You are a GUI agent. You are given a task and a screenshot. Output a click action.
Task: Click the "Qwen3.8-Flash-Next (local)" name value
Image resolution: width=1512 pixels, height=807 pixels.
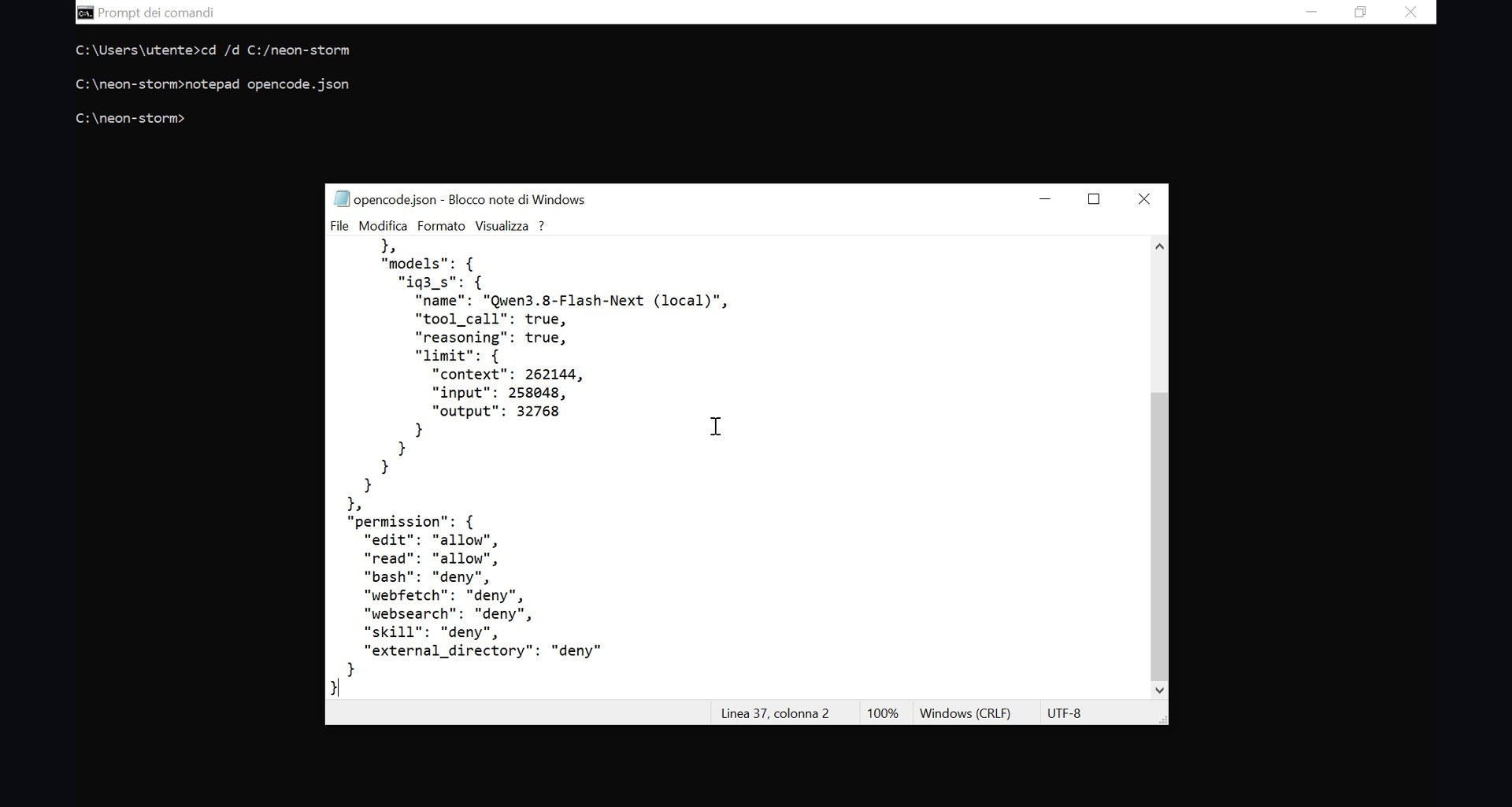point(602,301)
